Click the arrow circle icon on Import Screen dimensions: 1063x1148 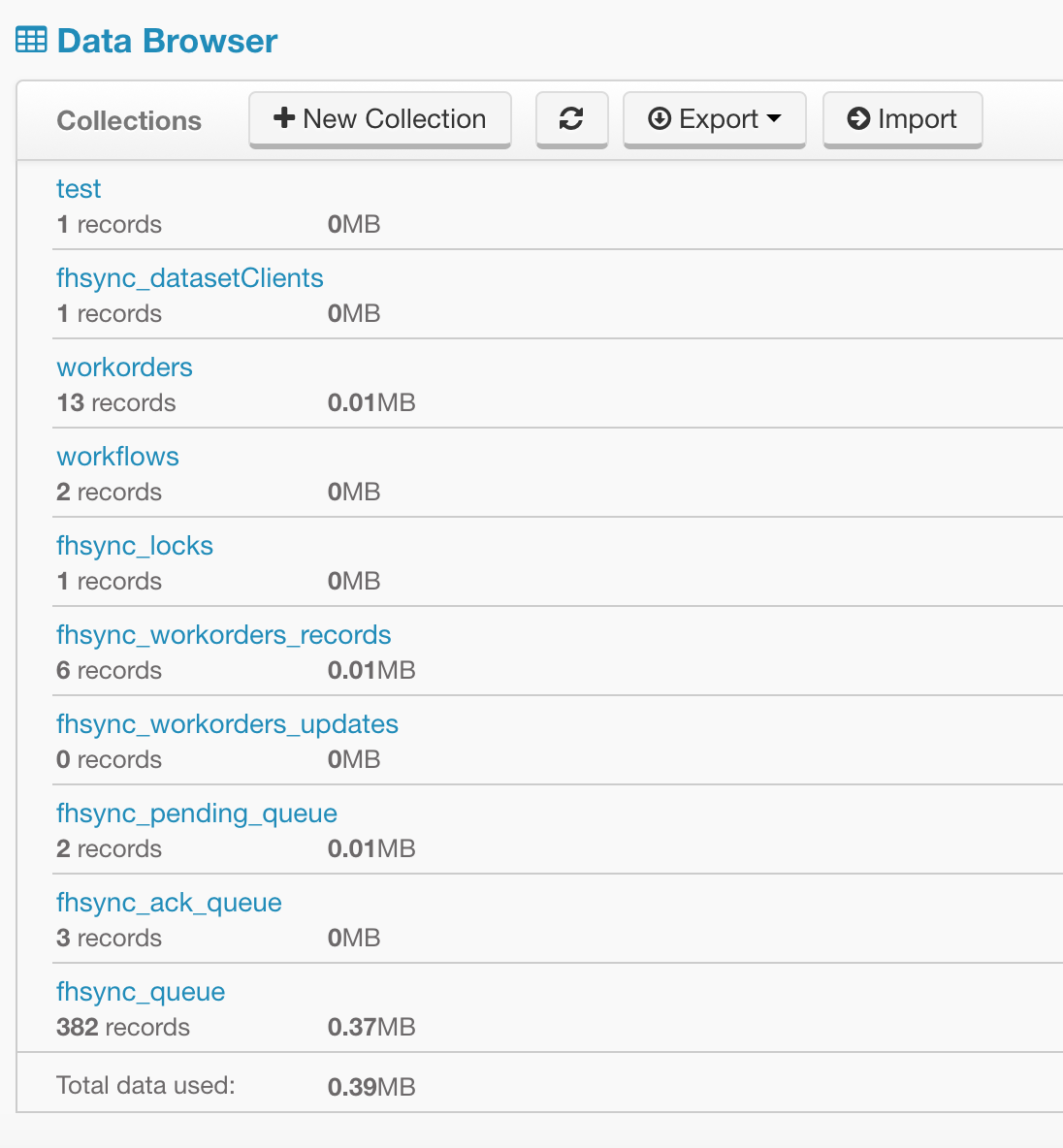tap(858, 118)
